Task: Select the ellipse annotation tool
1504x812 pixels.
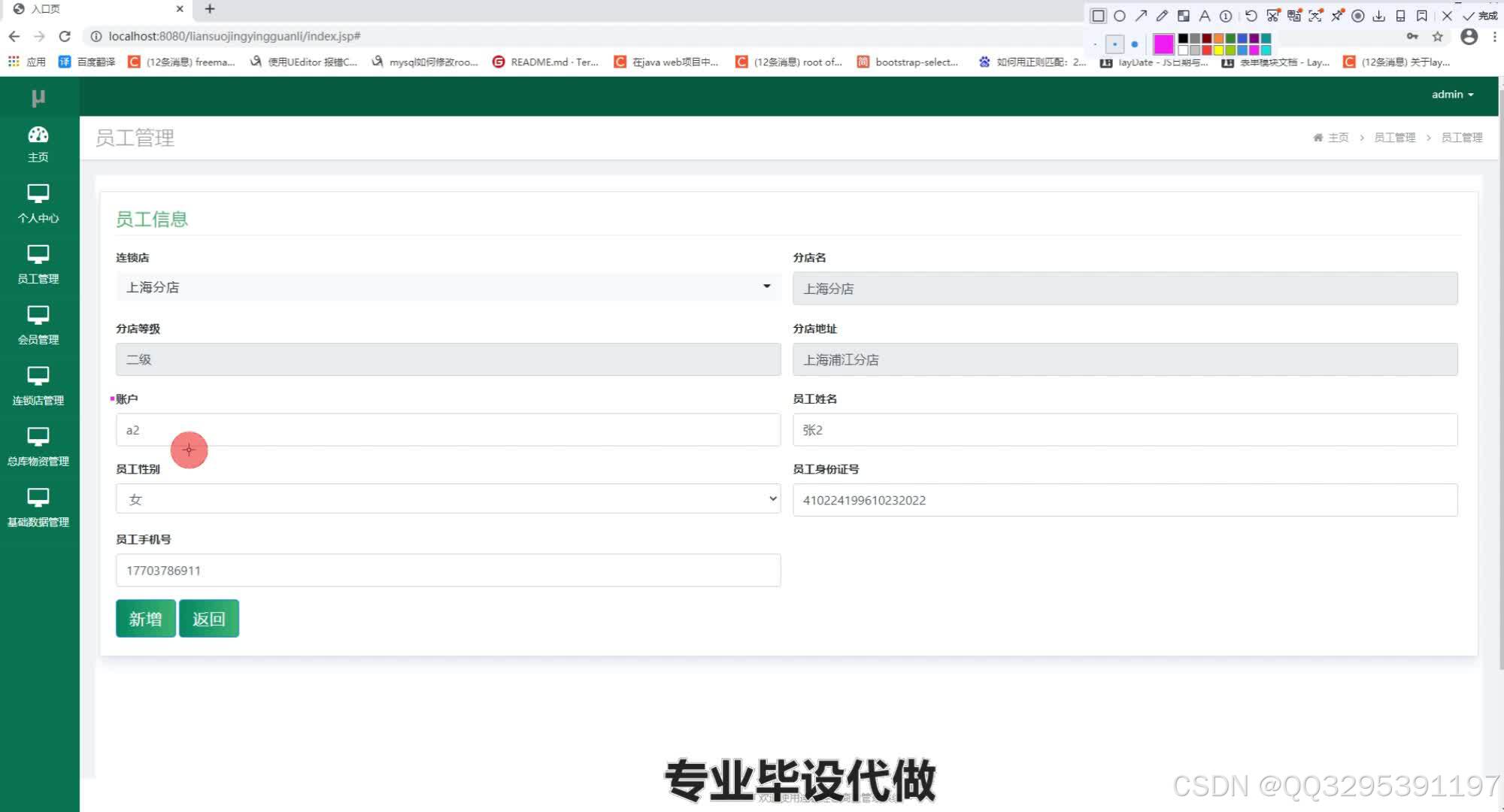Action: click(1120, 16)
